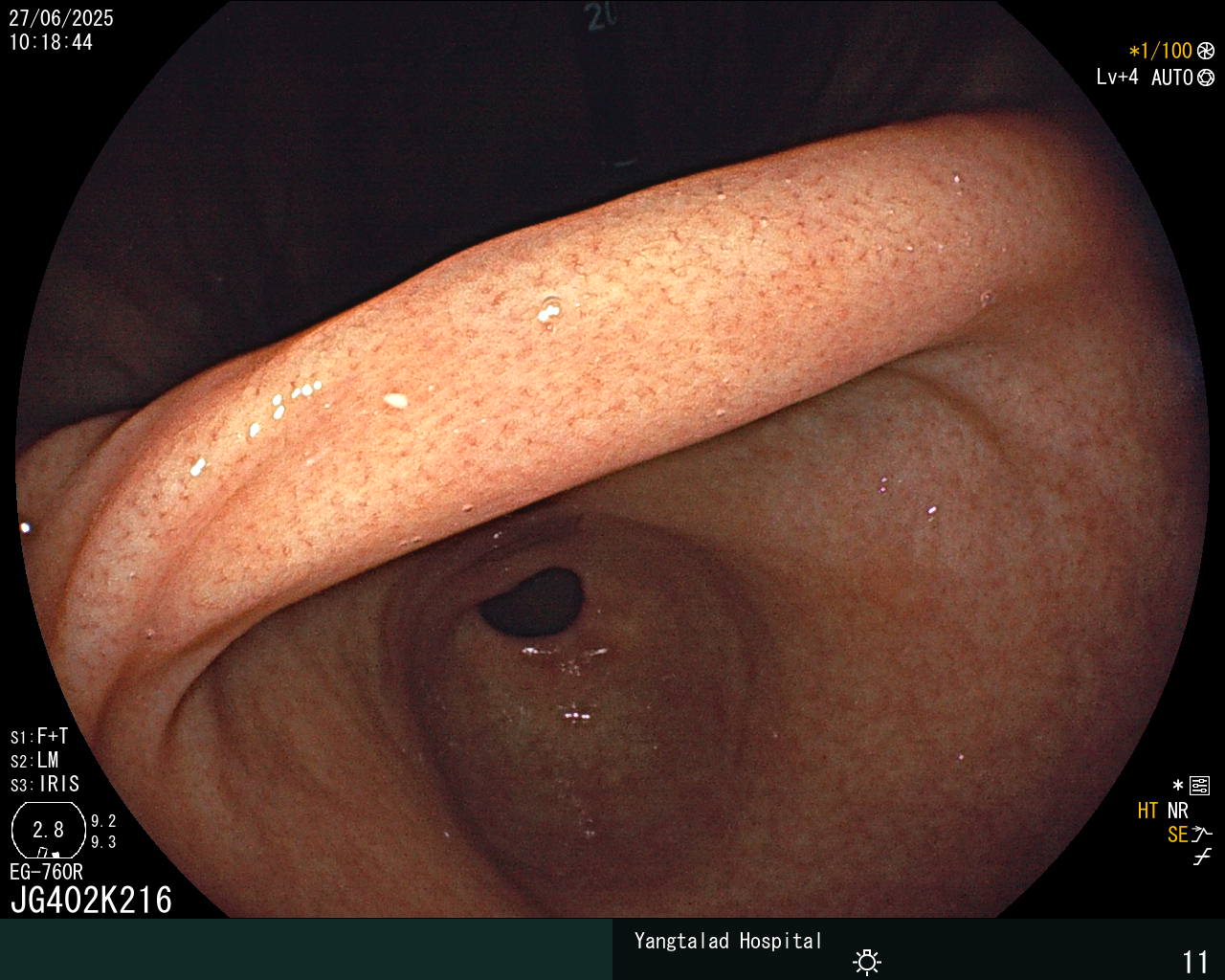Viewport: 1225px width, 980px height.
Task: Click the brightness sun icon in bottom bar
Action: [x=867, y=962]
